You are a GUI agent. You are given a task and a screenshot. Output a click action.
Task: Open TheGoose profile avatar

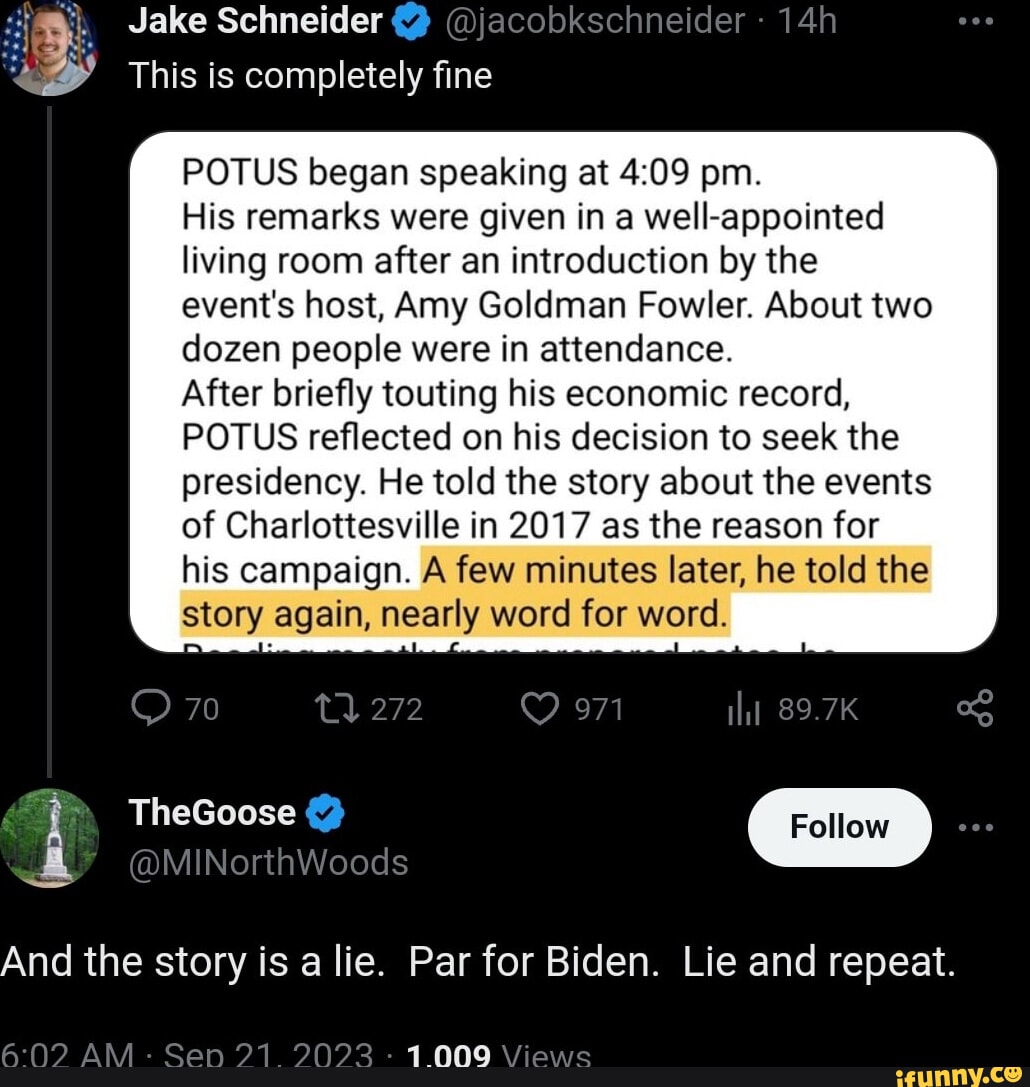pos(49,838)
